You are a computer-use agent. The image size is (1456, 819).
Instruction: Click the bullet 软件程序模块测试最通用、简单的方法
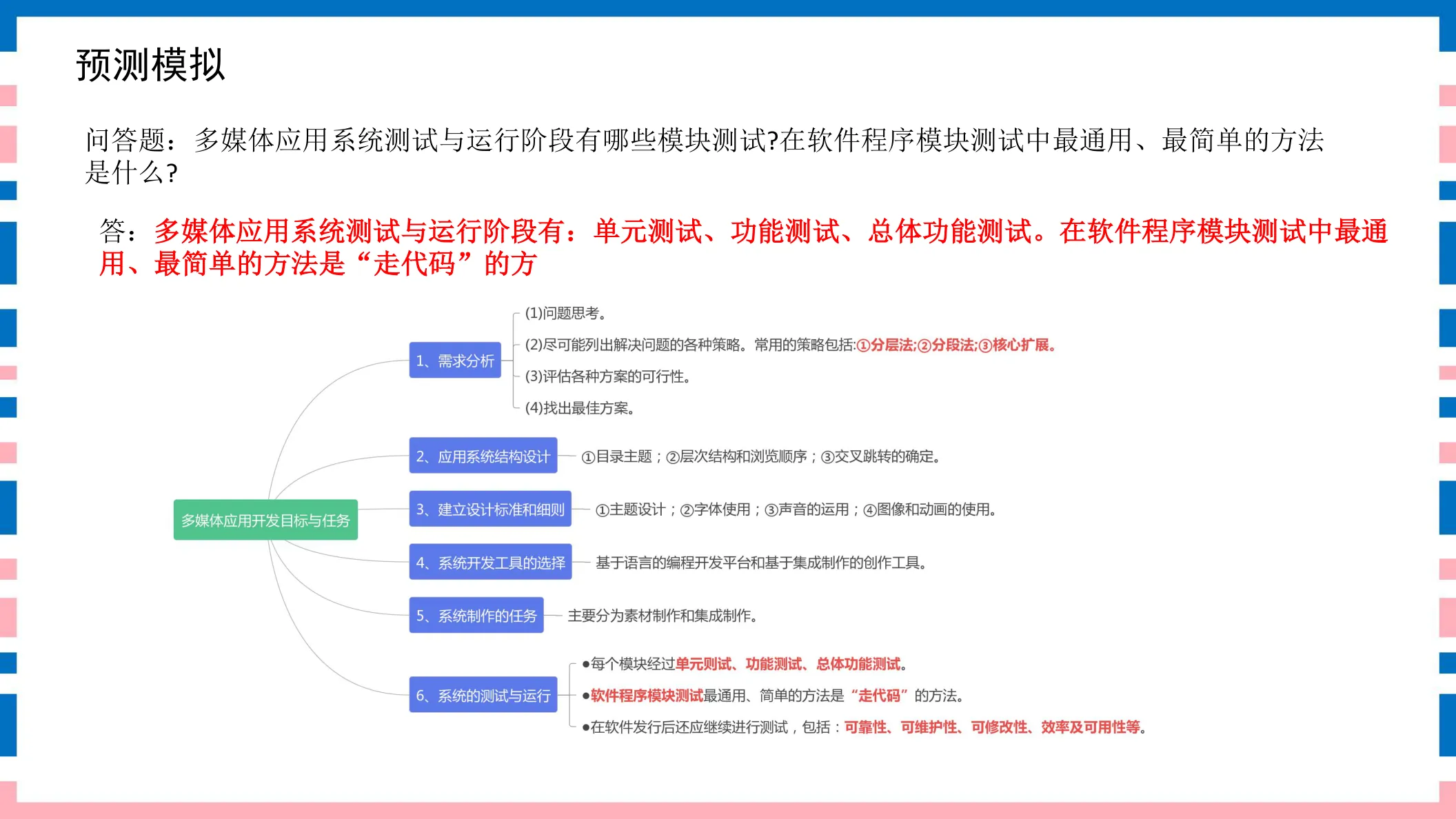[772, 696]
